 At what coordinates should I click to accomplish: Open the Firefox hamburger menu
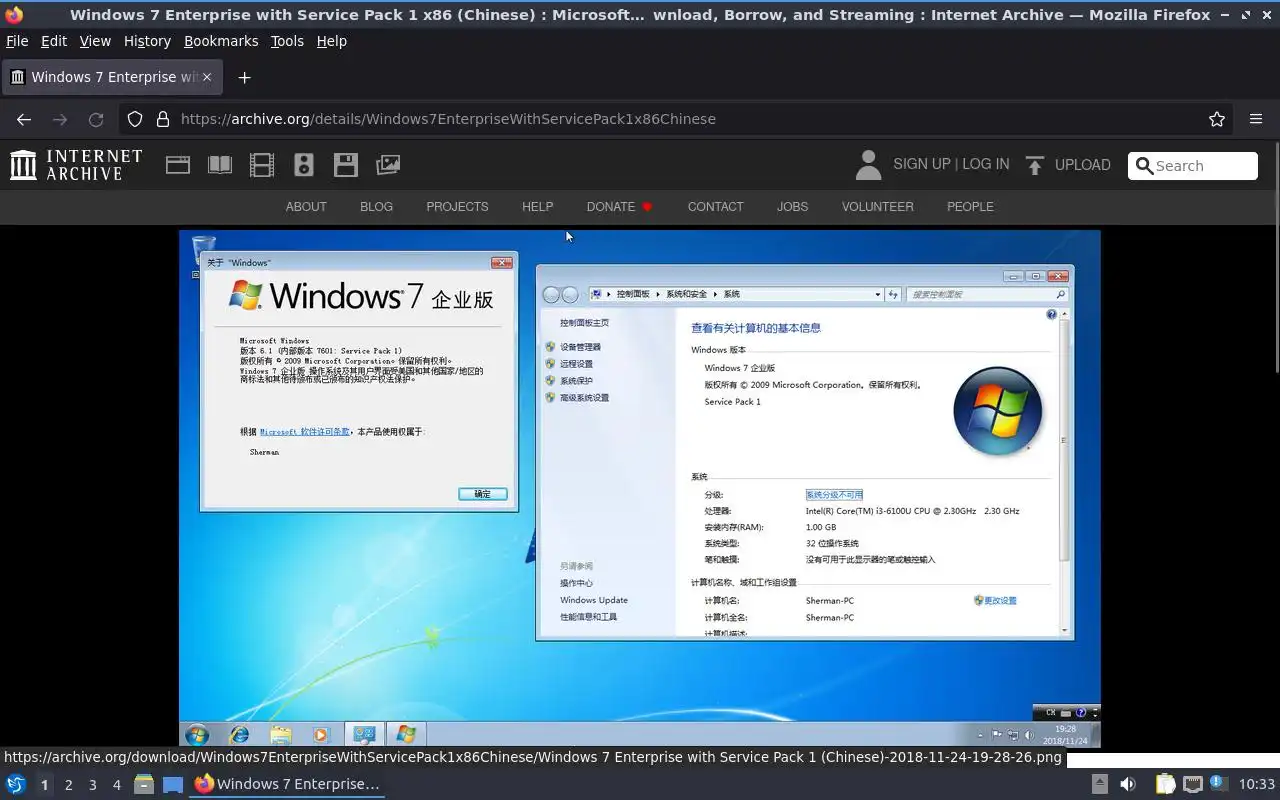pyautogui.click(x=1256, y=119)
